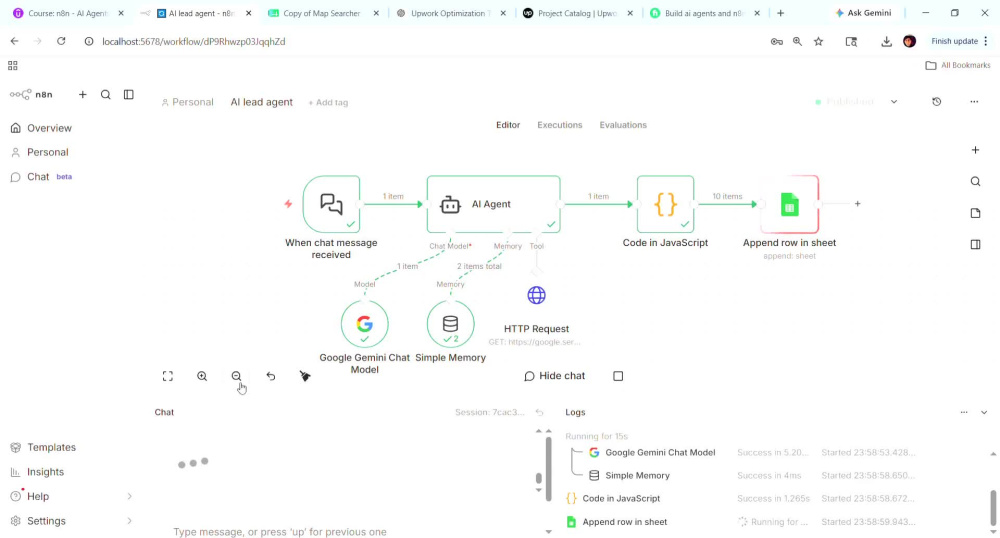Screen dimensions: 1000x538
Task: Expand the Help submenu
Action: [129, 496]
